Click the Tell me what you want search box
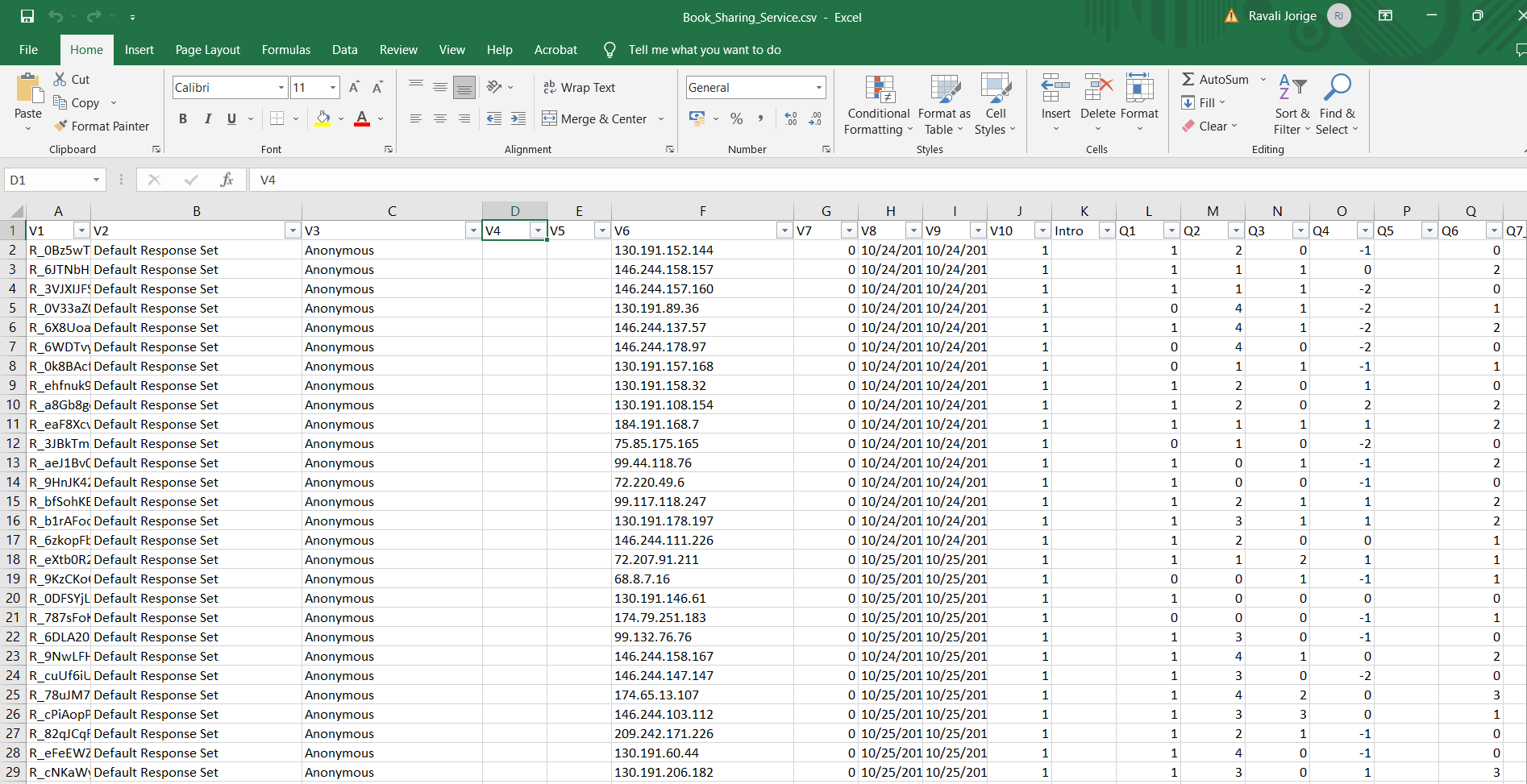 tap(704, 49)
